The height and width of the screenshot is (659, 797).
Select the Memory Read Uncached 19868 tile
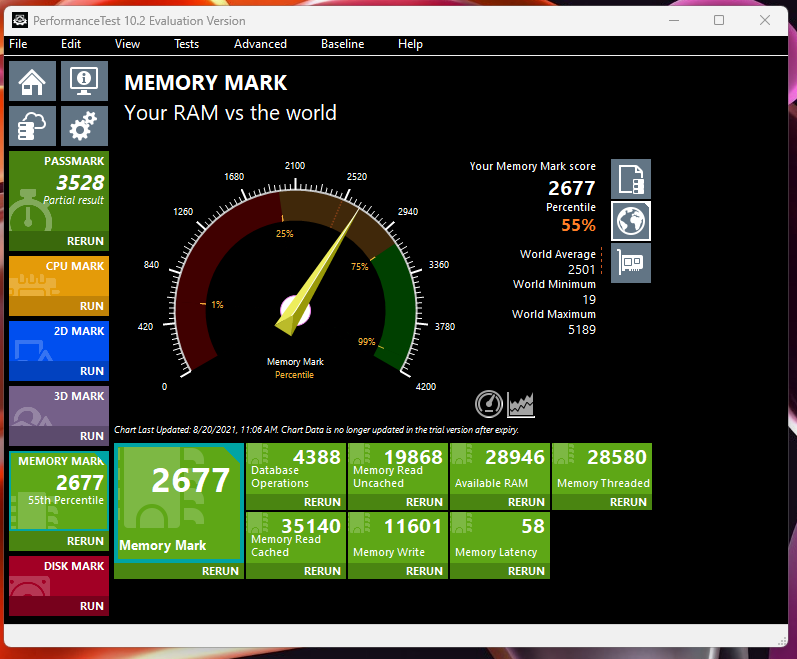click(398, 468)
